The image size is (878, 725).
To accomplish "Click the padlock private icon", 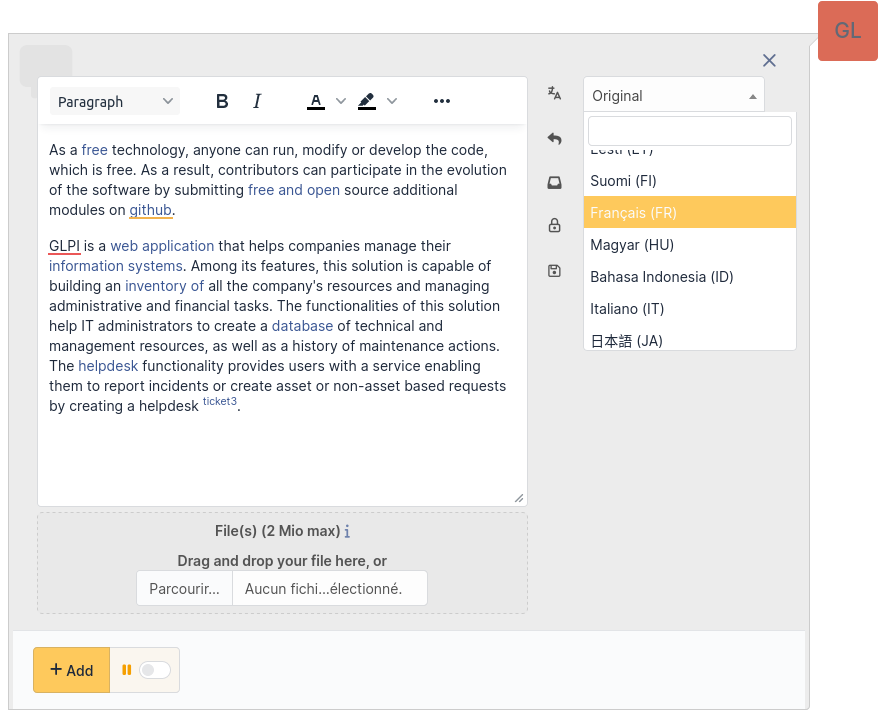I will (x=554, y=226).
